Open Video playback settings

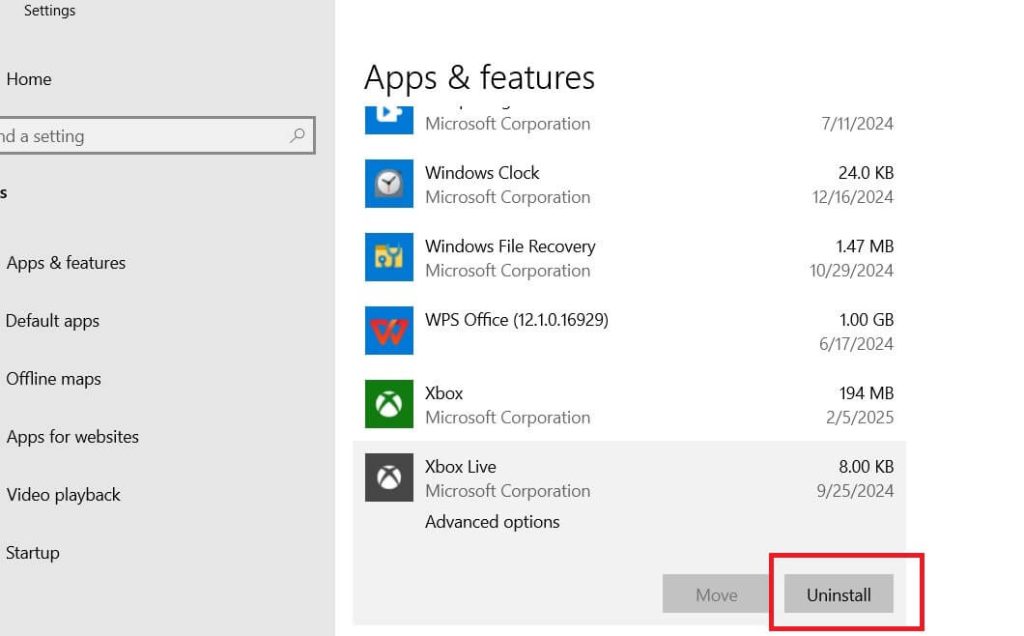pos(63,494)
